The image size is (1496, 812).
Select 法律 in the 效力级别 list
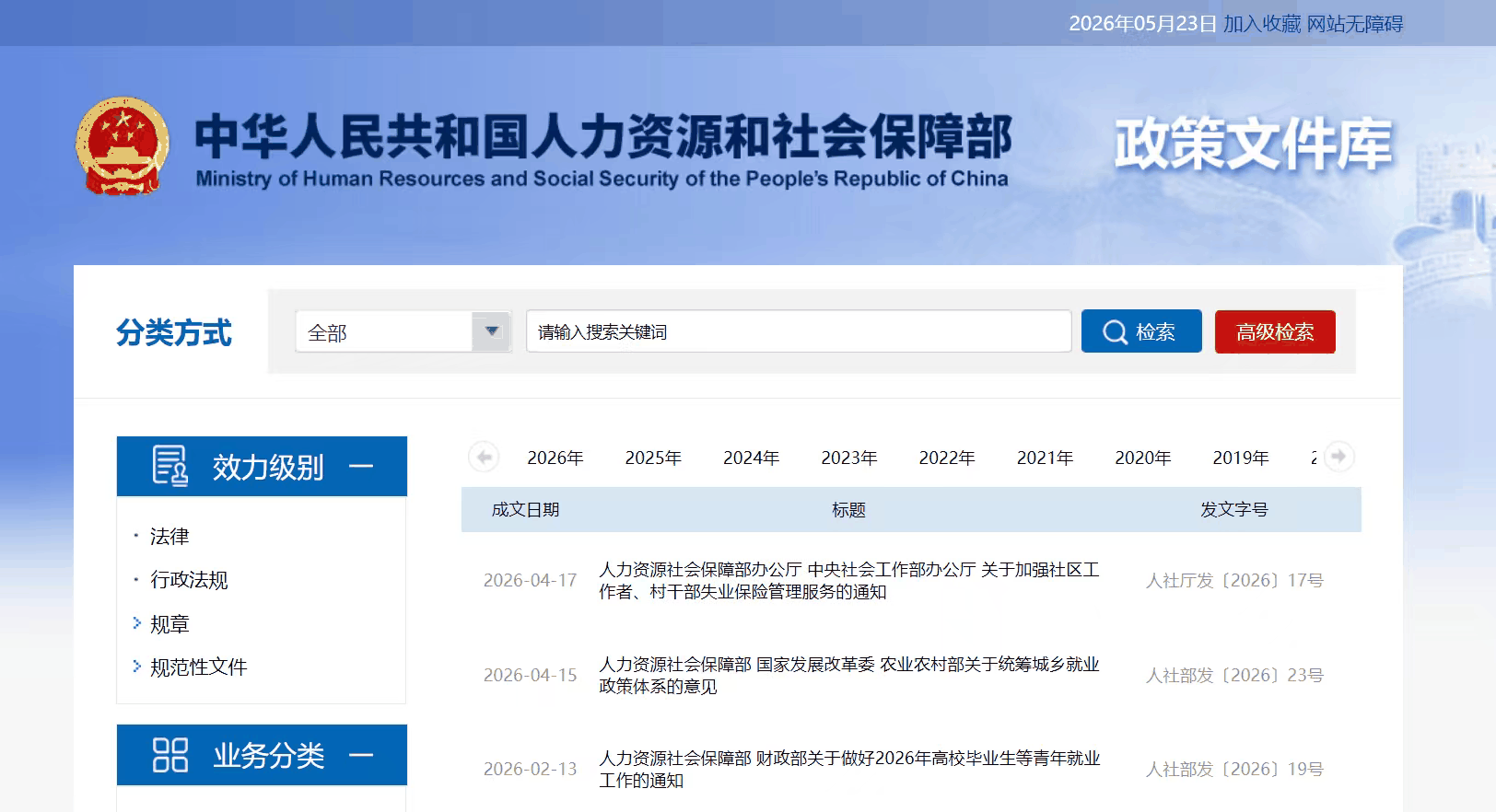(x=169, y=537)
